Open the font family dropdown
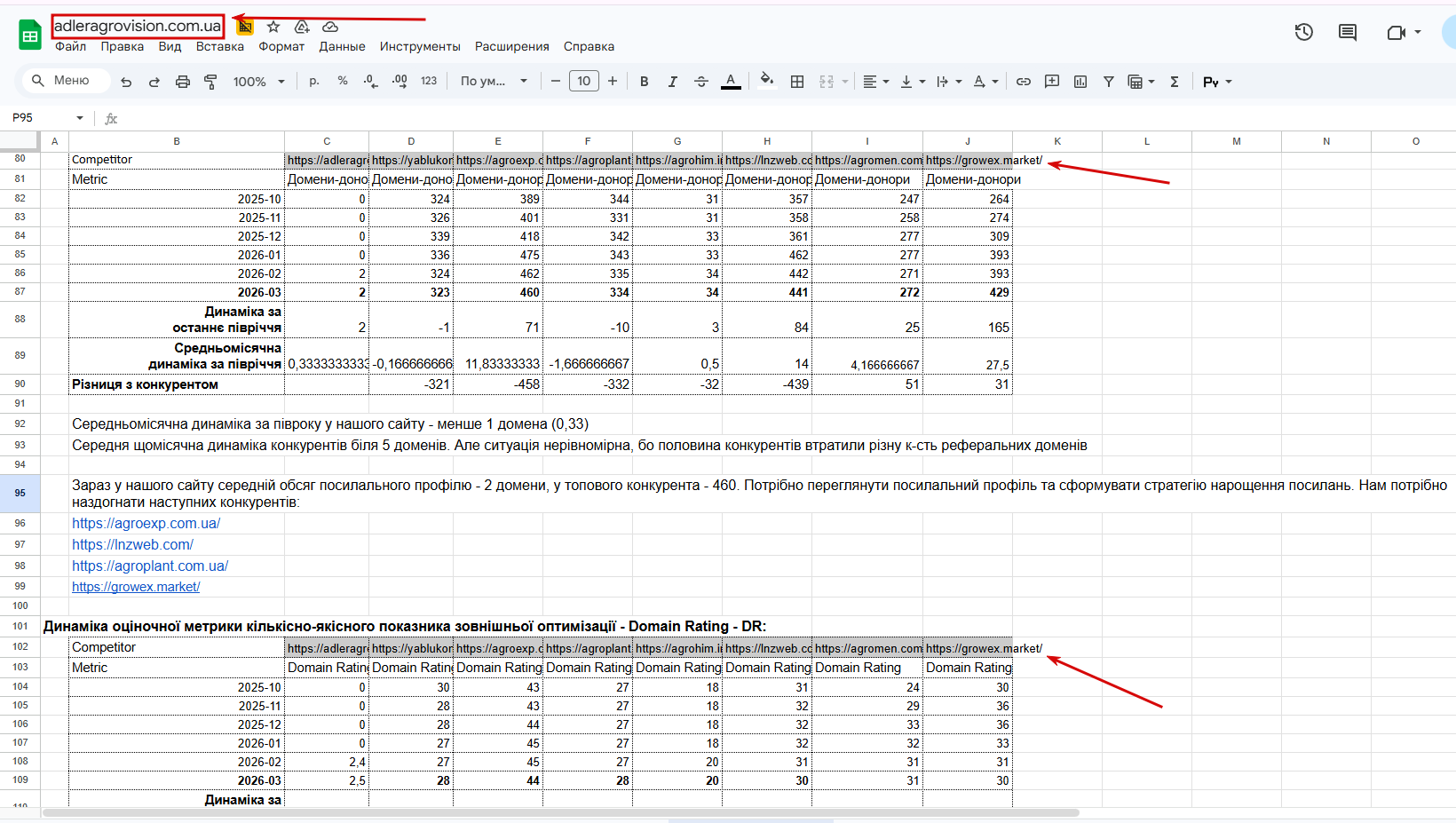1456x823 pixels. 494,82
